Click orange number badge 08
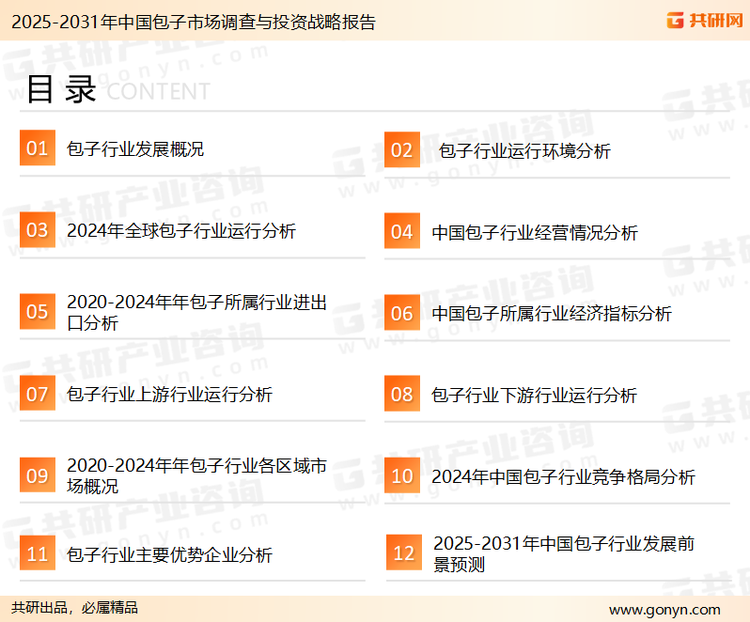The height and width of the screenshot is (622, 750). 402,394
